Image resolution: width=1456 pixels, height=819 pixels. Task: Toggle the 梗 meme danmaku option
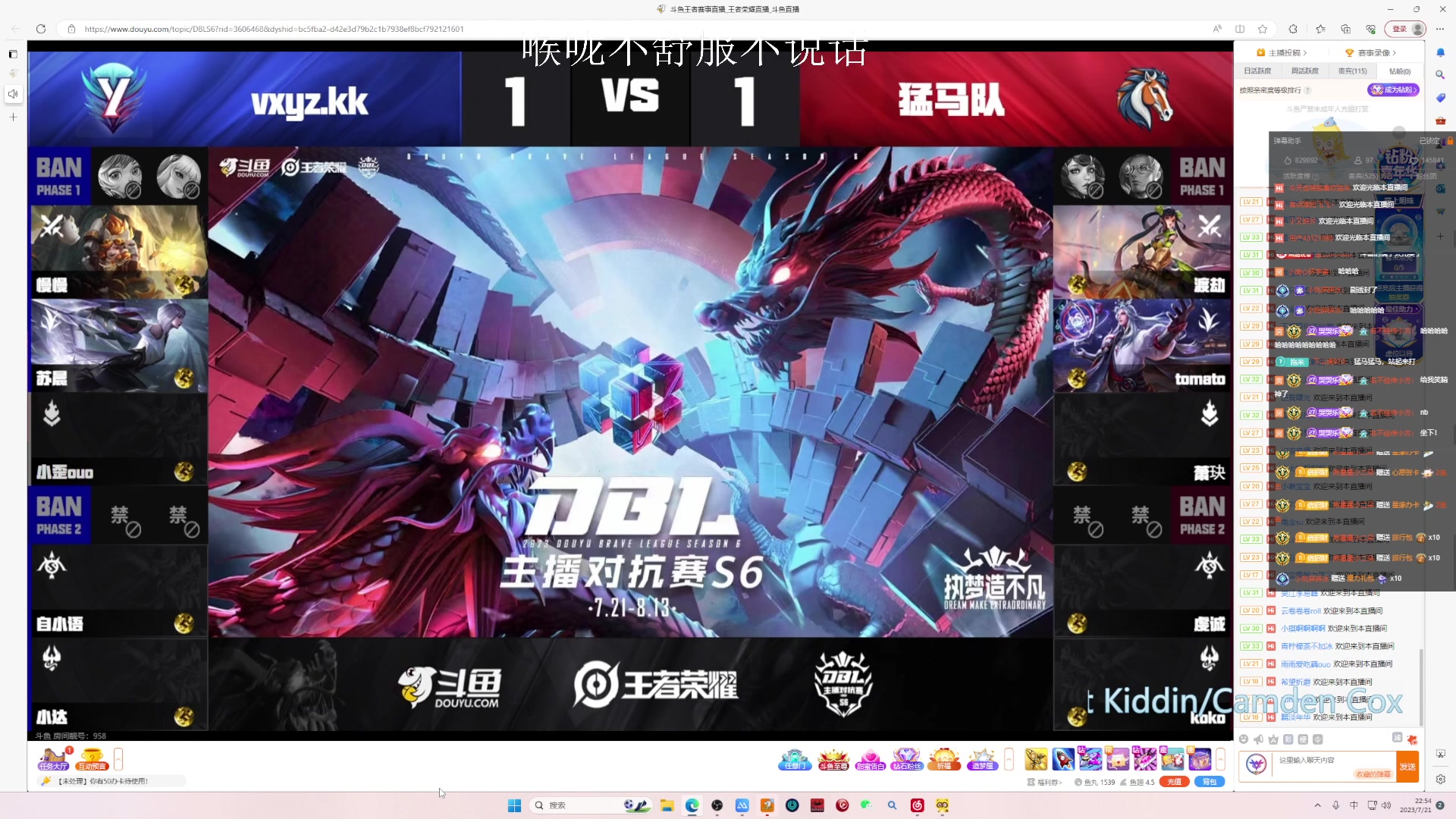(1303, 739)
